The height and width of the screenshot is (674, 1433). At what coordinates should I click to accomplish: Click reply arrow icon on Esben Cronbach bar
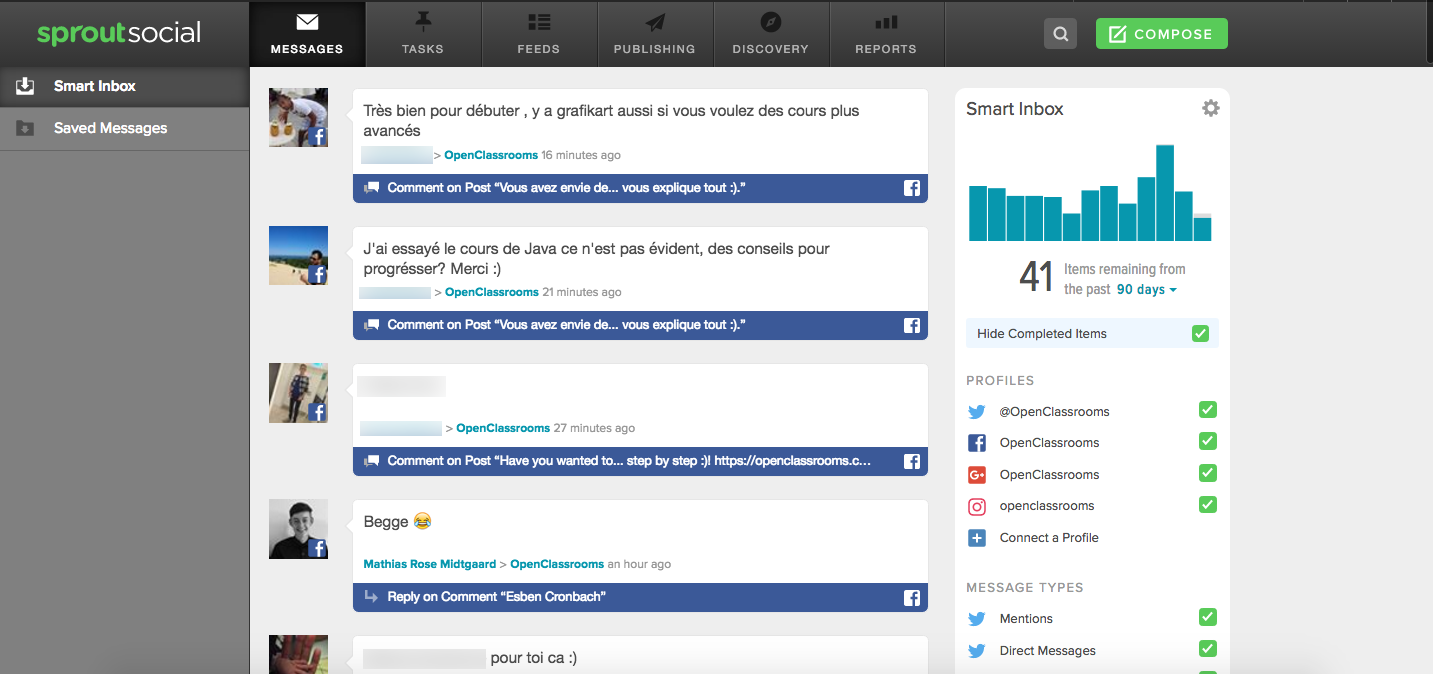click(372, 597)
